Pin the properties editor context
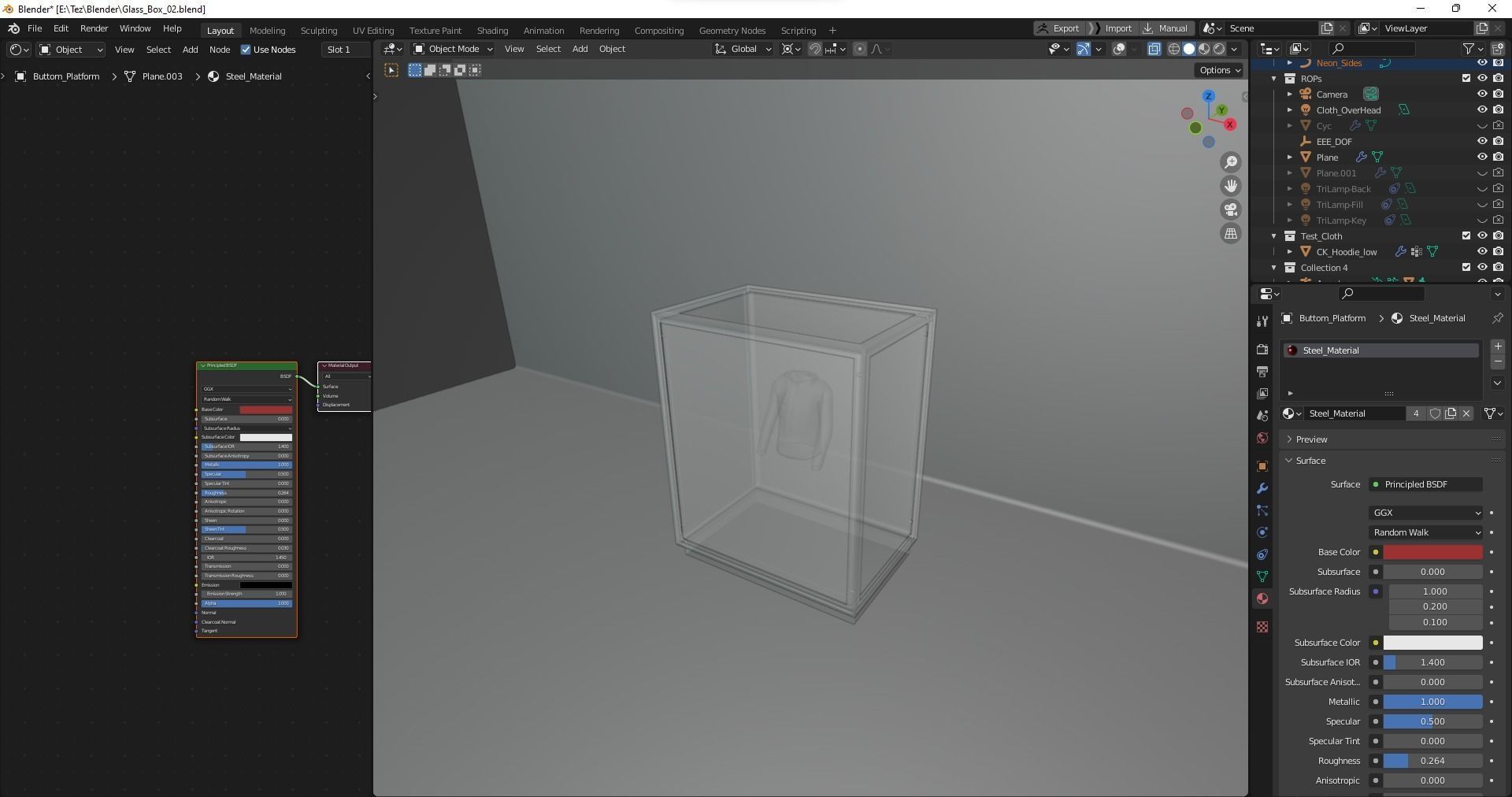 pos(1497,318)
